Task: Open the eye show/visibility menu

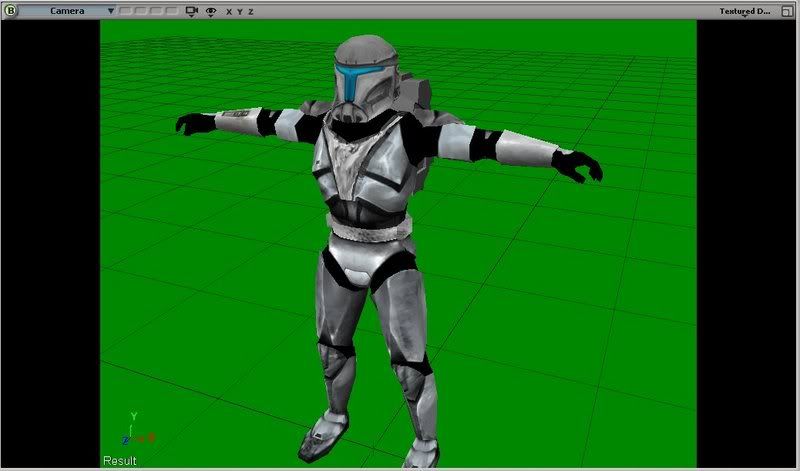Action: tap(211, 12)
